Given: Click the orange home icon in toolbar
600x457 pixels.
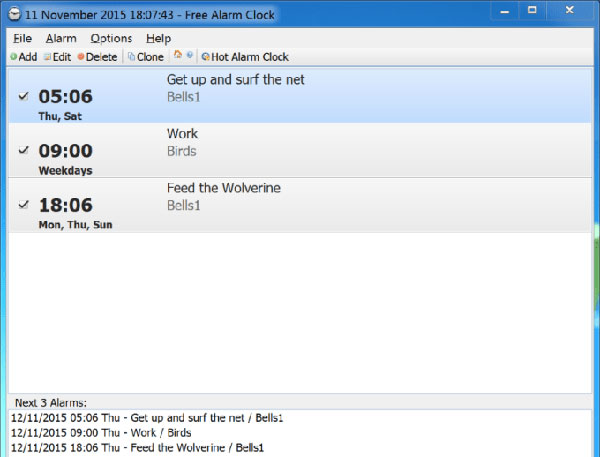Looking at the screenshot, I should pyautogui.click(x=178, y=56).
